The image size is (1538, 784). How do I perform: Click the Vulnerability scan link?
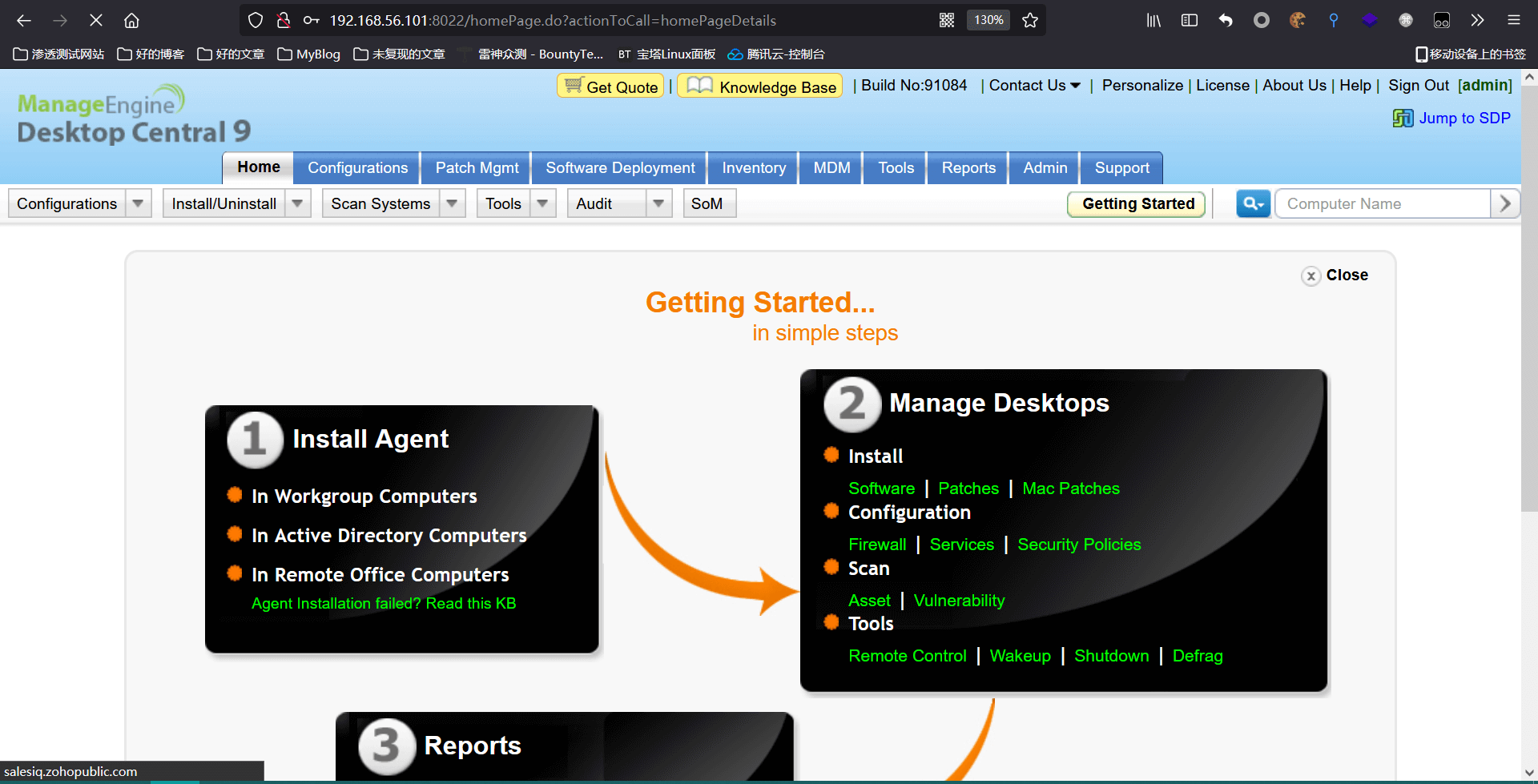pos(959,601)
